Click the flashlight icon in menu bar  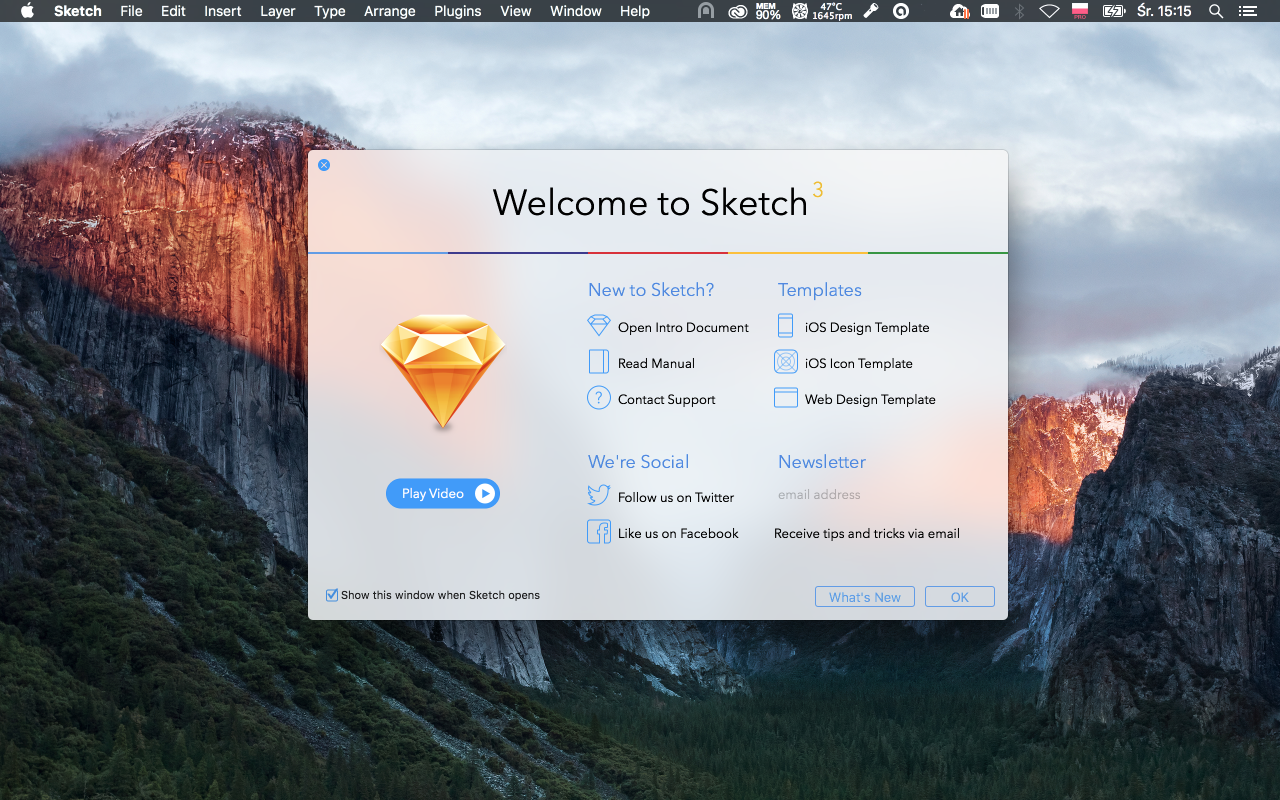tap(872, 11)
